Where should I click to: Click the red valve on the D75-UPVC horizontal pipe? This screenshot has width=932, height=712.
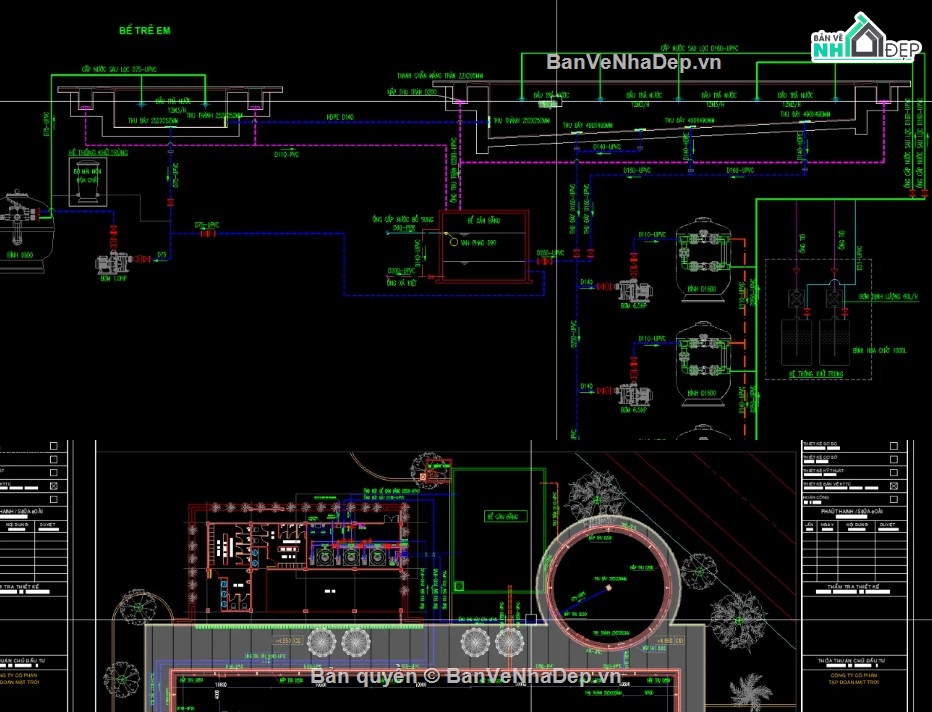(208, 234)
